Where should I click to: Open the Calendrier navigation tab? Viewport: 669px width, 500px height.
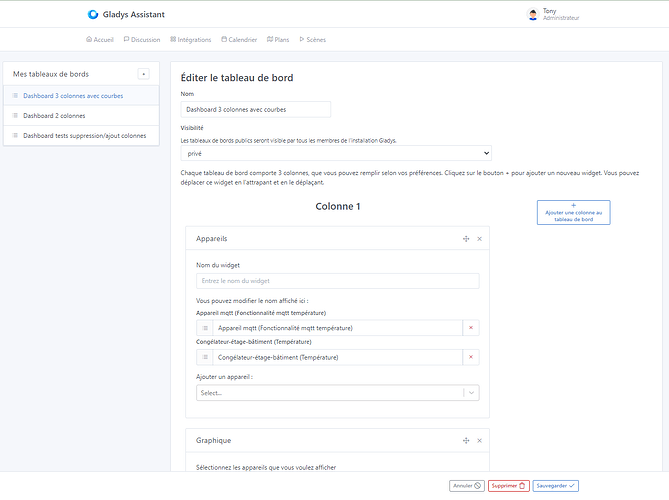click(x=238, y=40)
